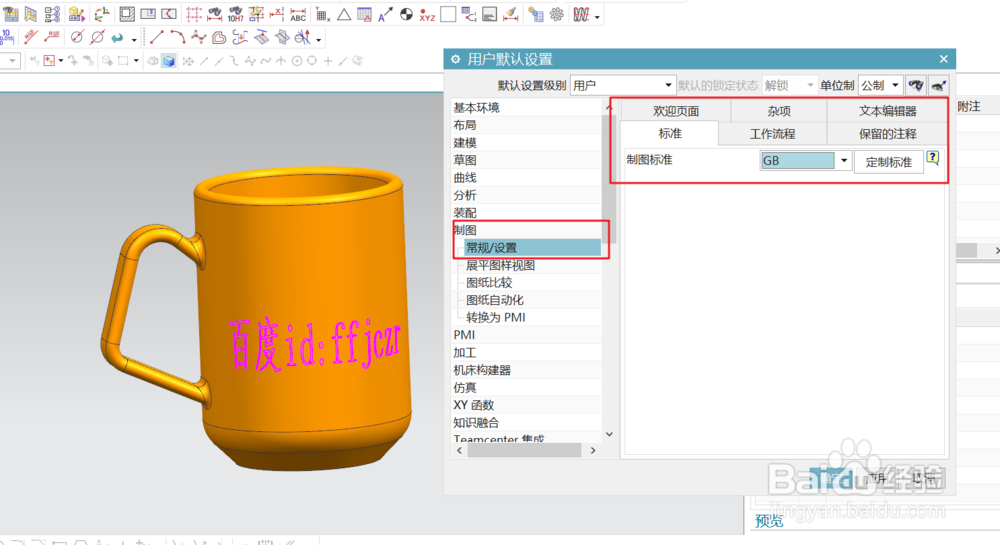
Task: Switch to the 文本编辑器 tab
Action: pos(887,111)
